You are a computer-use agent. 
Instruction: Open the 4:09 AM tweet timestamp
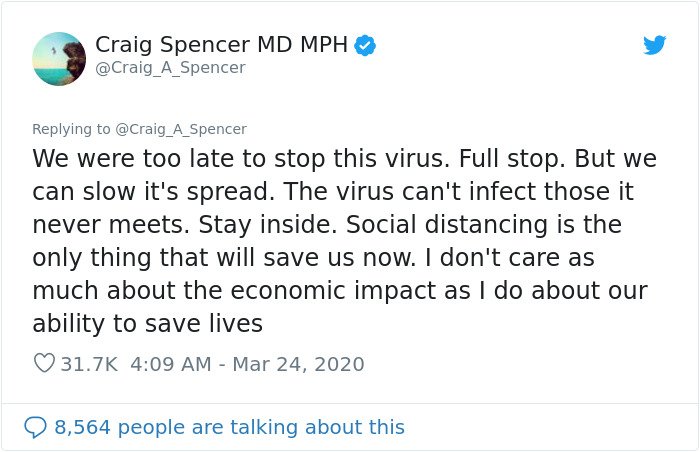pyautogui.click(x=171, y=364)
